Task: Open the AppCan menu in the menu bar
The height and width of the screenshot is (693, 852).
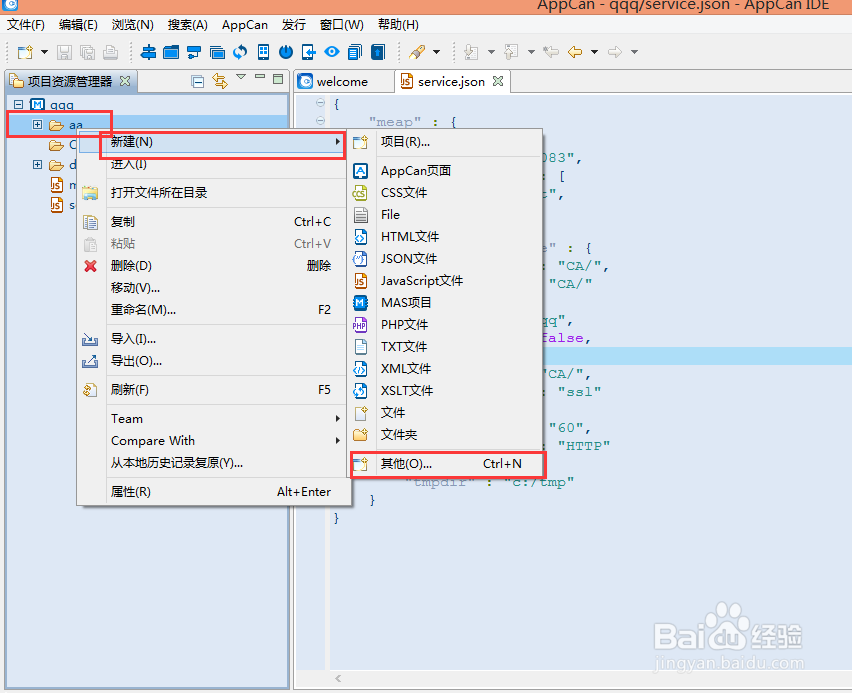Action: point(244,24)
